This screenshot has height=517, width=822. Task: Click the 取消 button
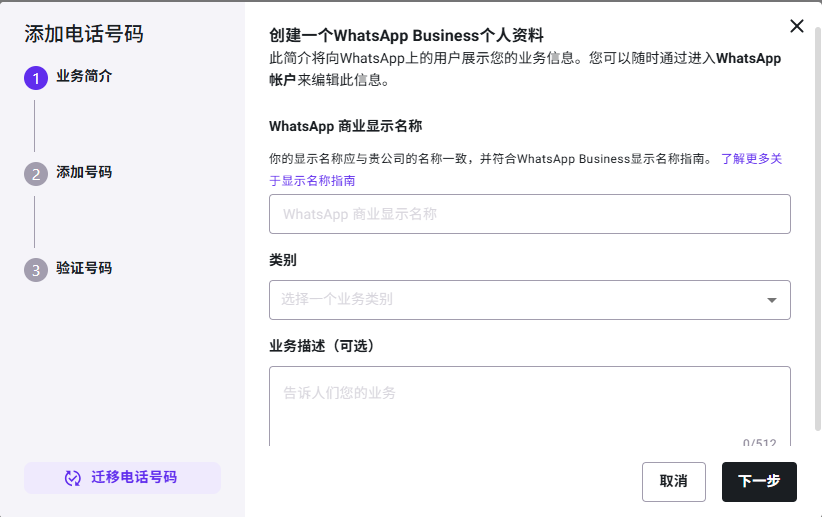pyautogui.click(x=674, y=481)
